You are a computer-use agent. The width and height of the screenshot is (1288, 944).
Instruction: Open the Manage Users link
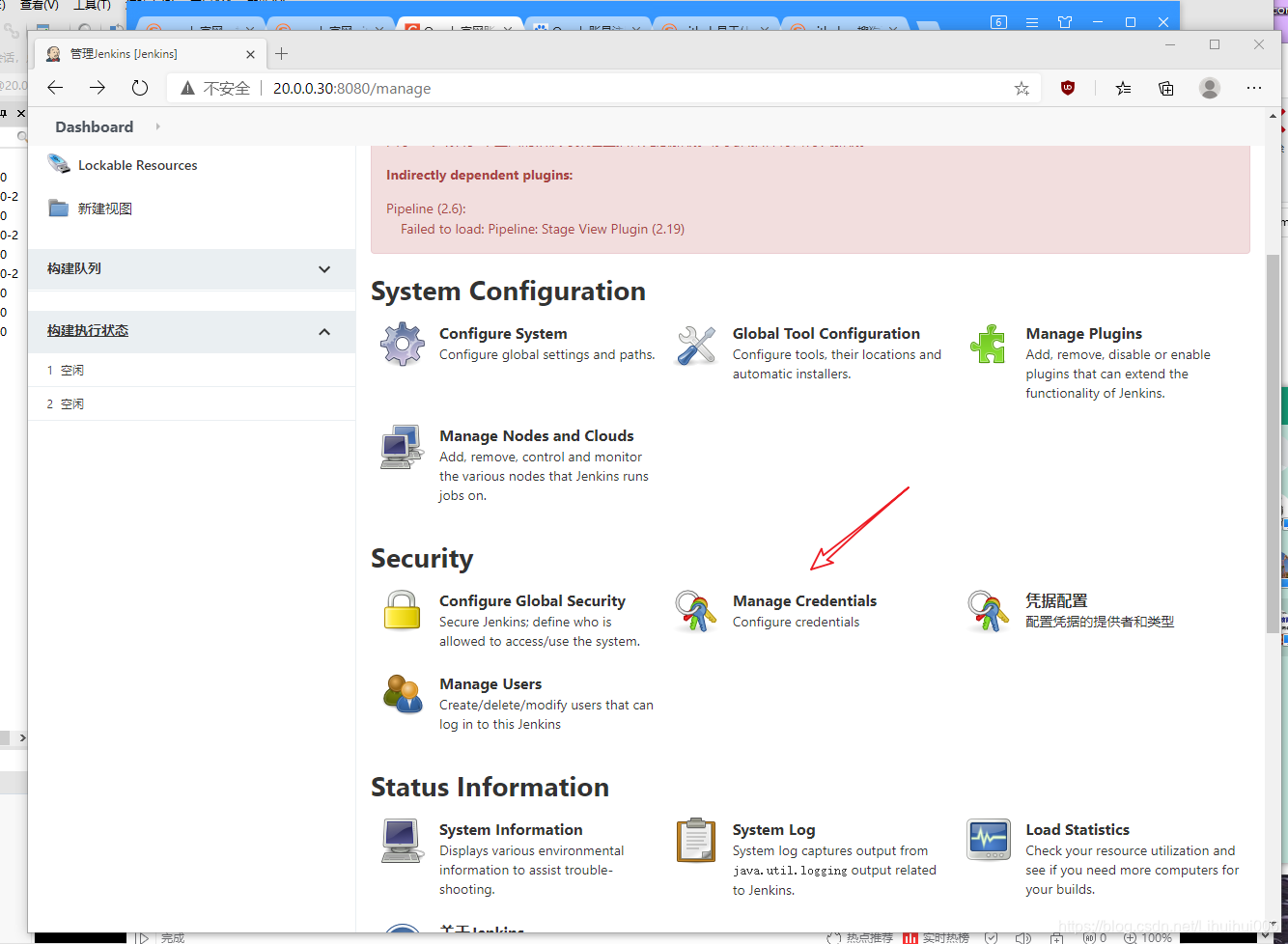click(490, 684)
